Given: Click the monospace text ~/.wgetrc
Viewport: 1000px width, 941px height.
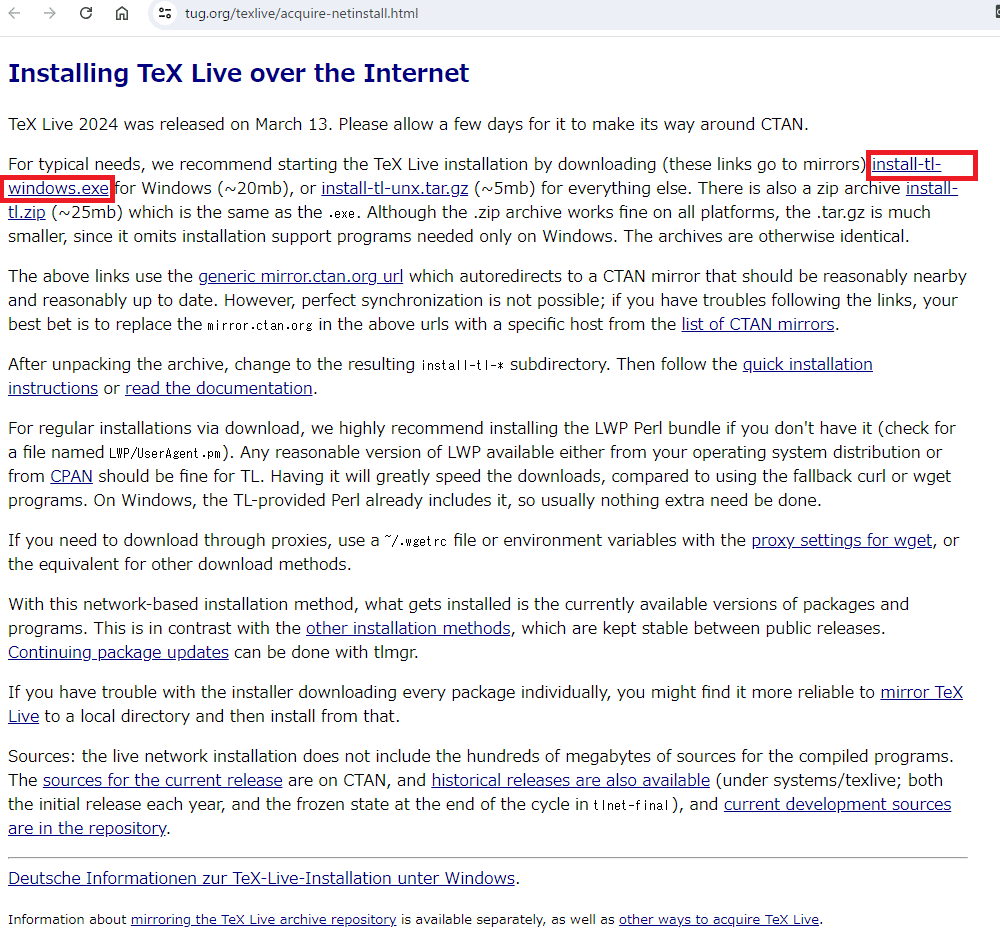Looking at the screenshot, I should [416, 542].
